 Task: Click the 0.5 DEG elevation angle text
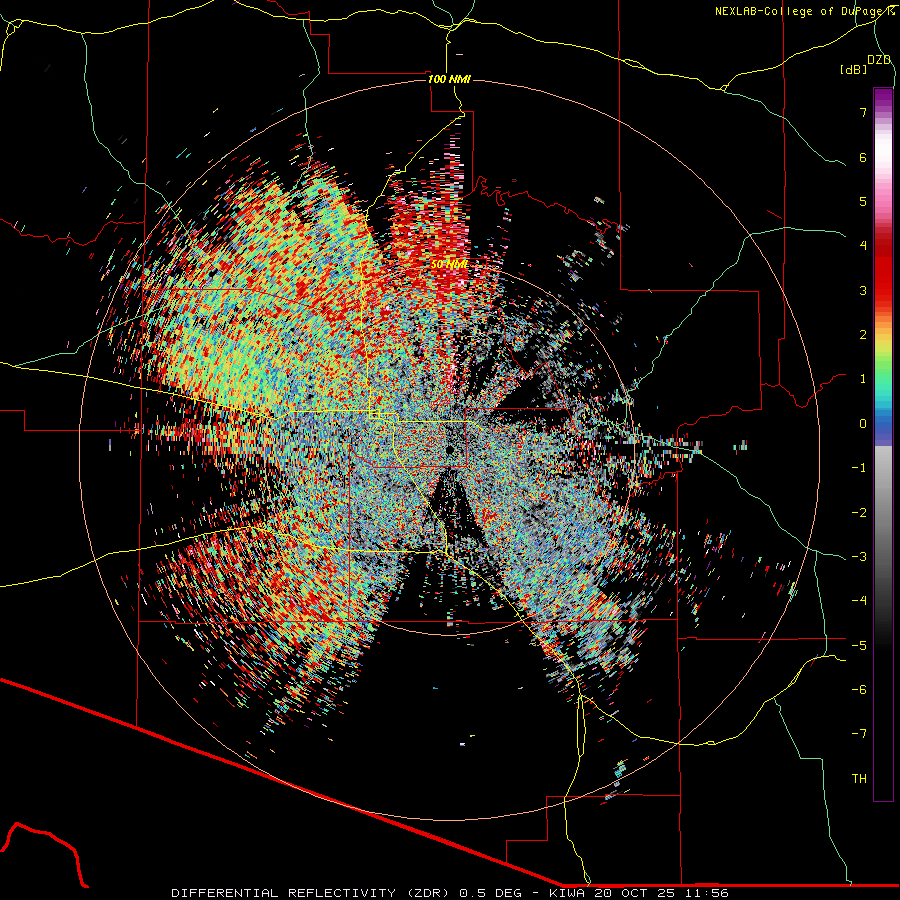coord(490,893)
